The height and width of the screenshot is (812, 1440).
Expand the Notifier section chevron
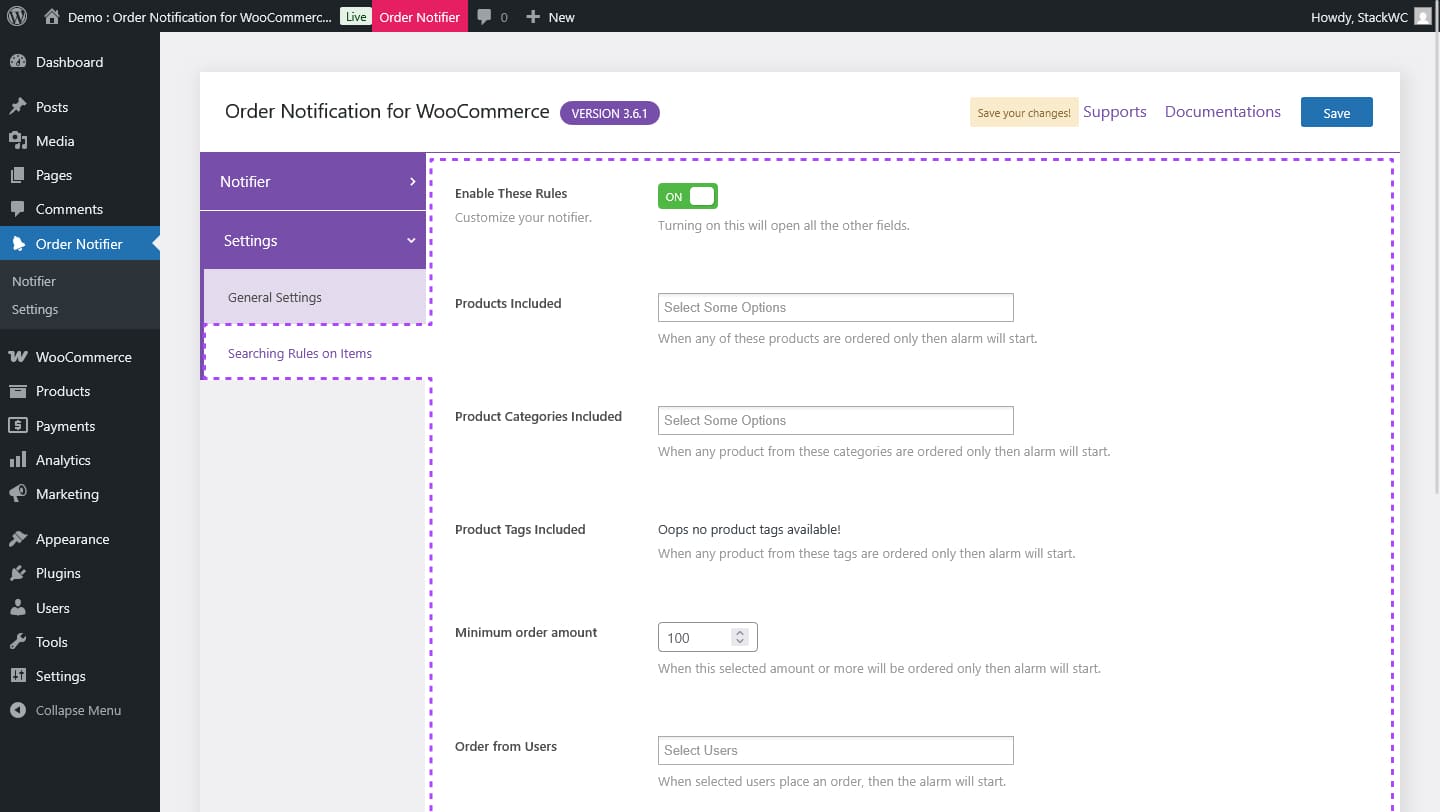coord(412,182)
